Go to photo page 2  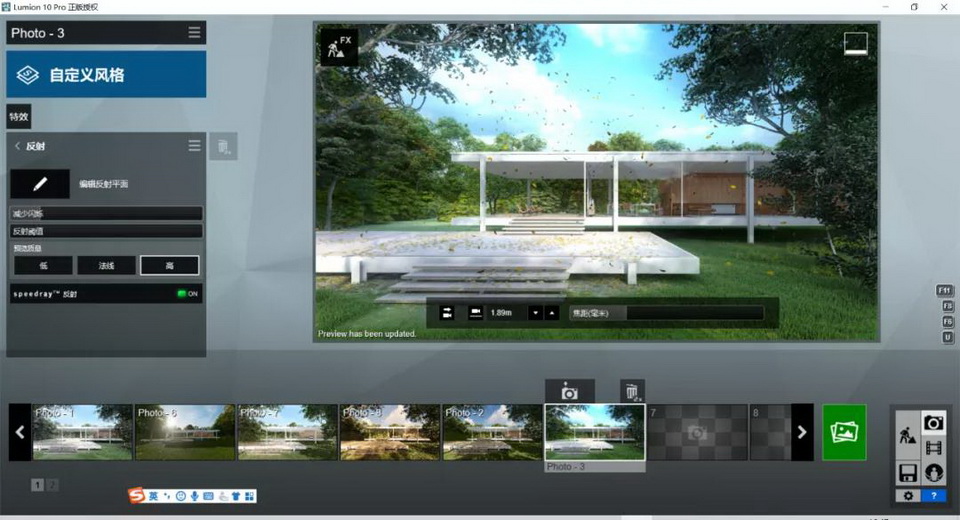click(x=52, y=485)
